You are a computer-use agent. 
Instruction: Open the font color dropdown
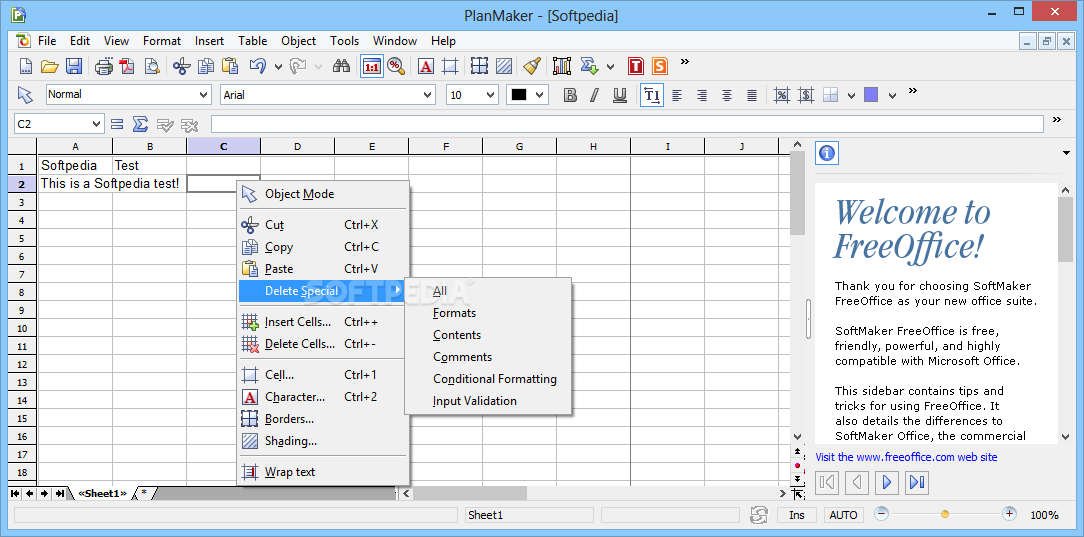[x=540, y=95]
